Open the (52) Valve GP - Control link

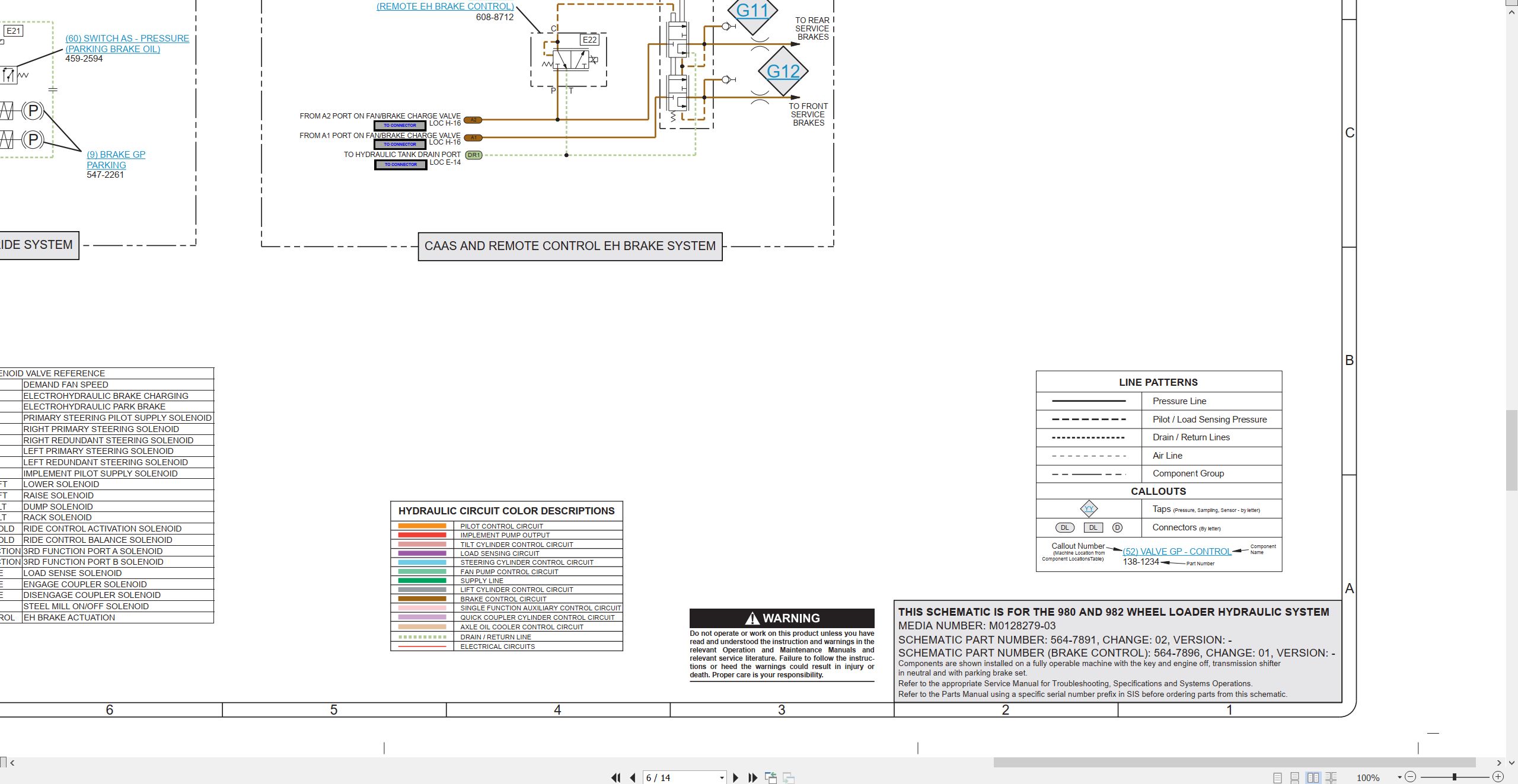[x=1176, y=551]
